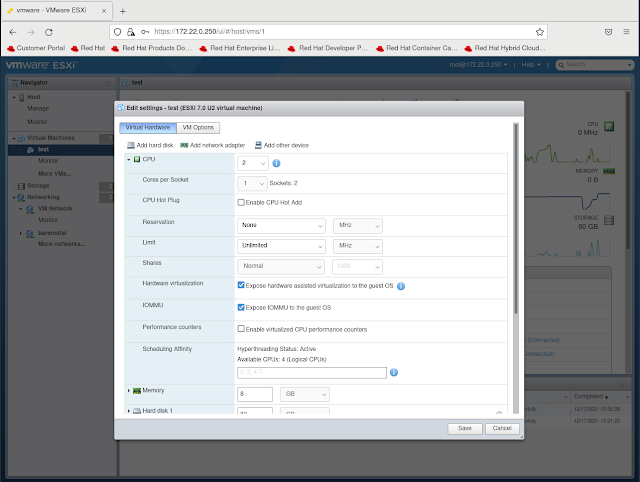640x482 pixels.
Task: Click info icon next to CPU count
Action: pos(276,163)
